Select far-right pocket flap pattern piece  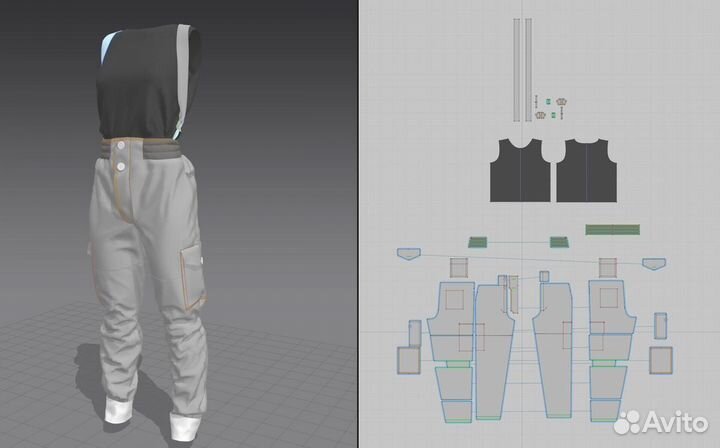pos(654,263)
